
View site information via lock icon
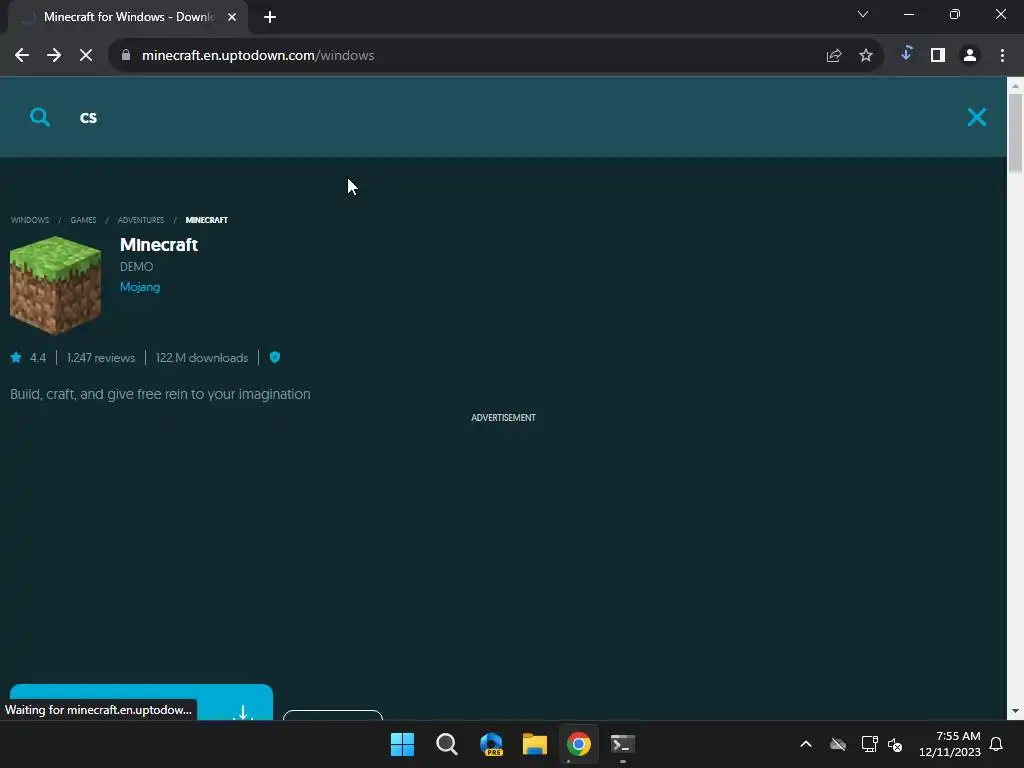coord(126,56)
